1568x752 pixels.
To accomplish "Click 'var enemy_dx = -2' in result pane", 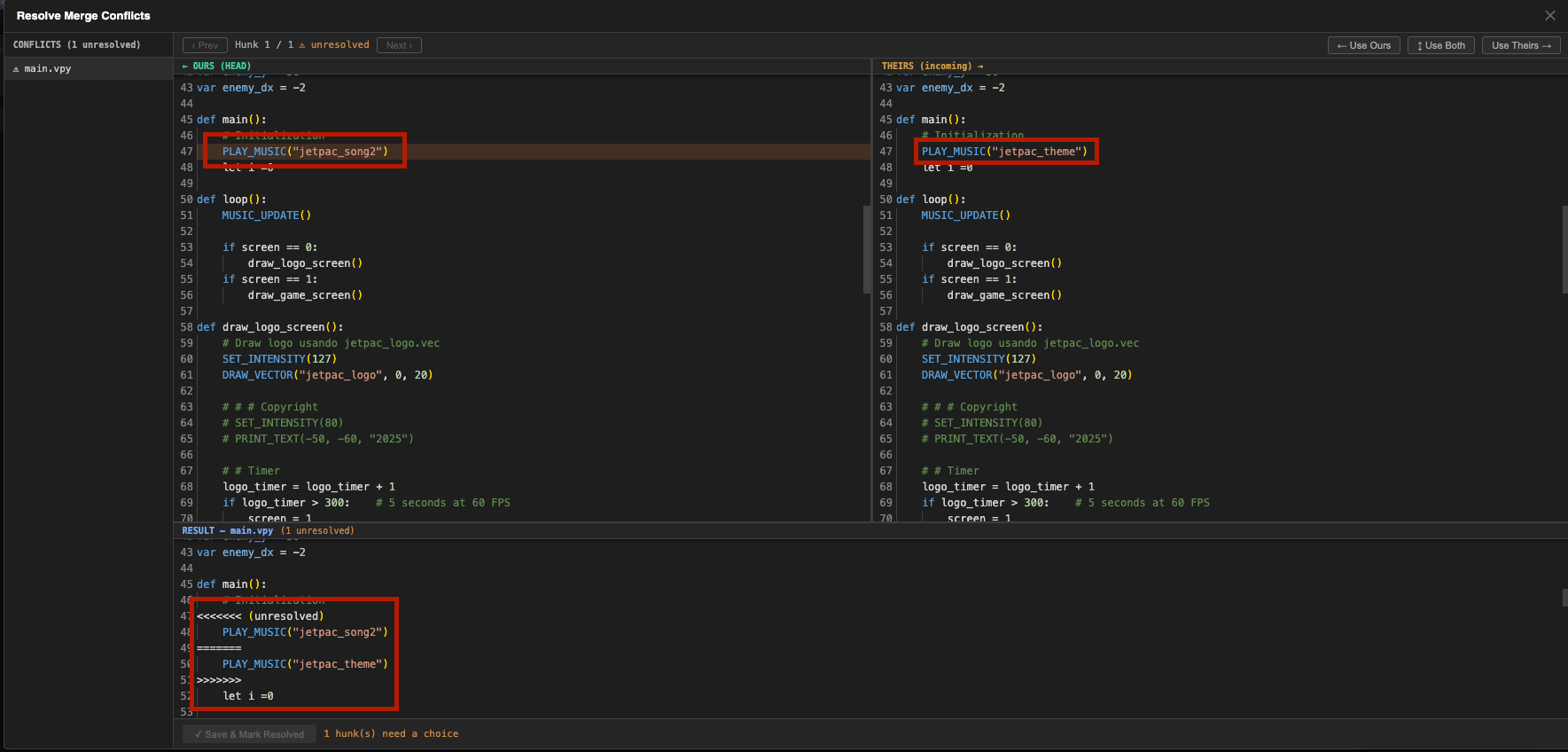I will point(251,552).
